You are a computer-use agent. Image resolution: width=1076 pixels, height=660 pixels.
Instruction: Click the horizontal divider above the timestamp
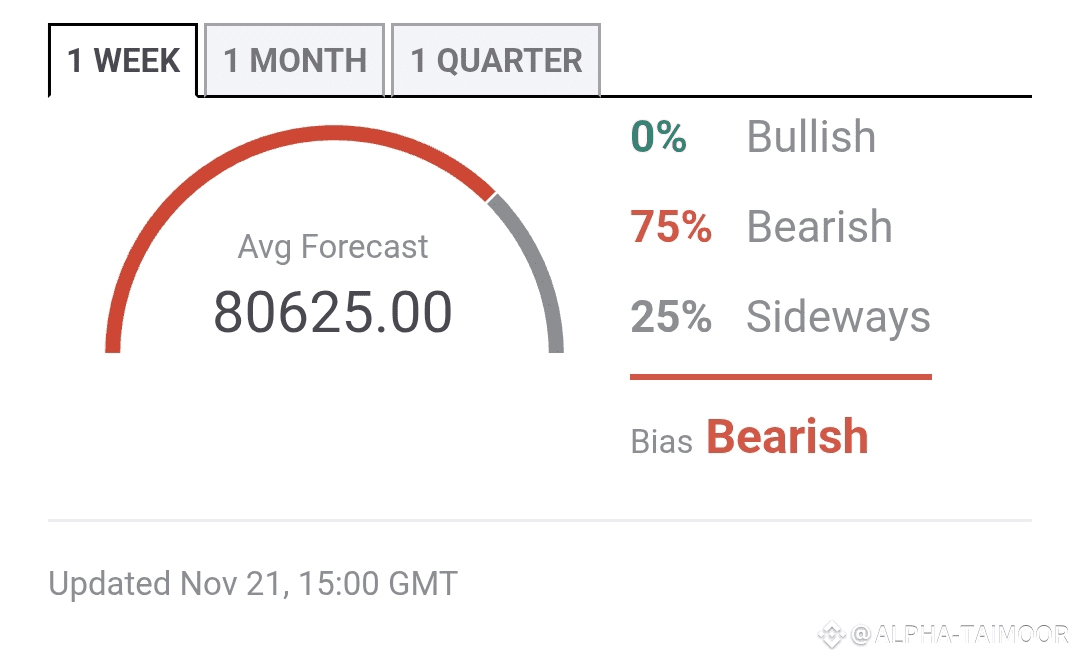pos(539,521)
